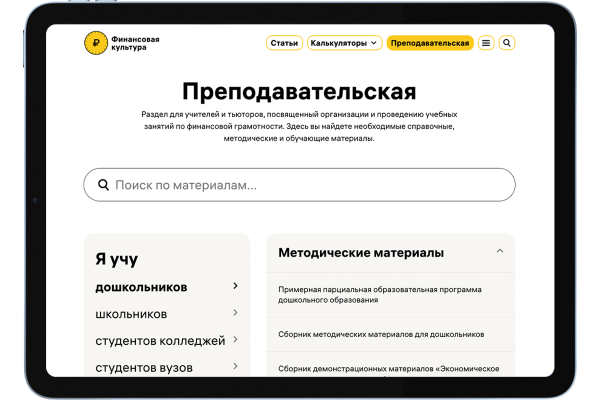Expand the Калькуляторы dropdown

pyautogui.click(x=345, y=43)
